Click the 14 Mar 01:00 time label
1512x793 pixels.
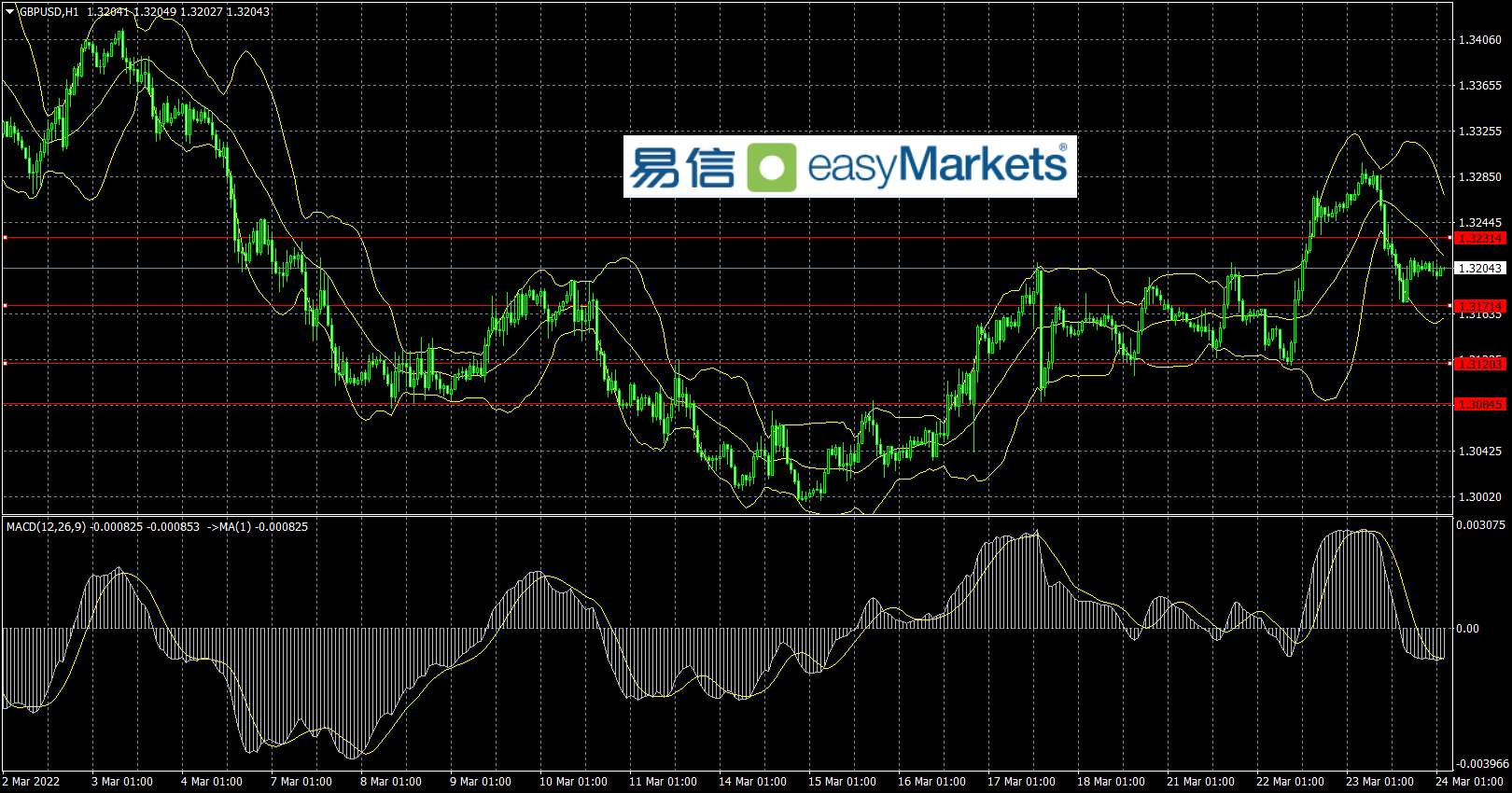coord(752,782)
